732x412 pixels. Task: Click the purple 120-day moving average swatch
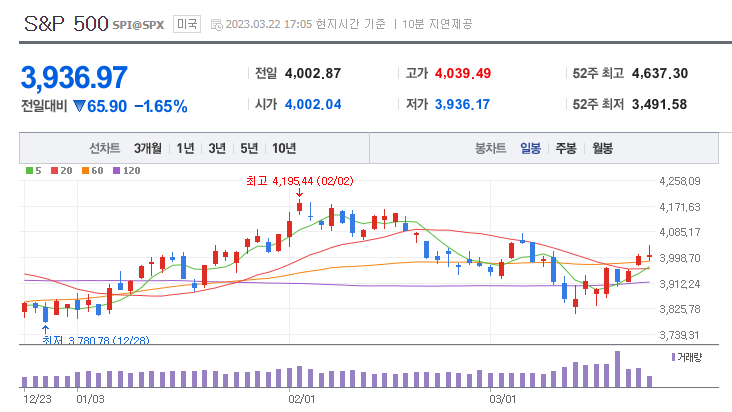[x=117, y=171]
